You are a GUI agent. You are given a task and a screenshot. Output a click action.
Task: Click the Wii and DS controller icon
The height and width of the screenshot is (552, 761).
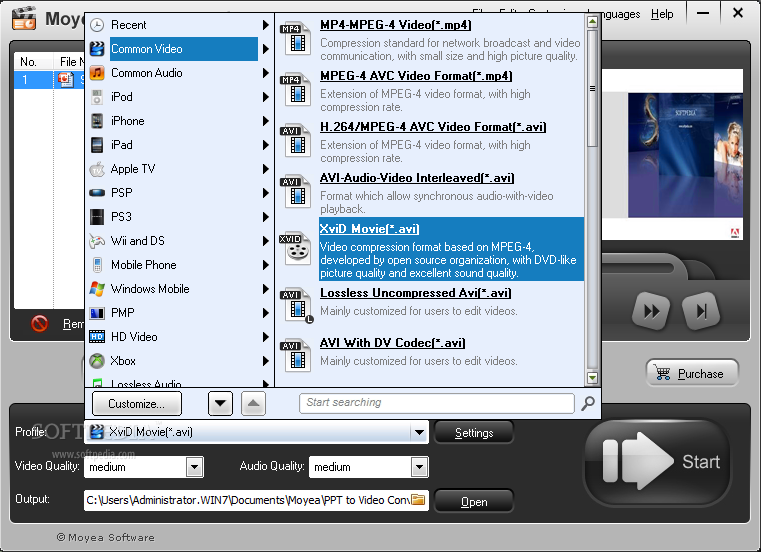(97, 241)
